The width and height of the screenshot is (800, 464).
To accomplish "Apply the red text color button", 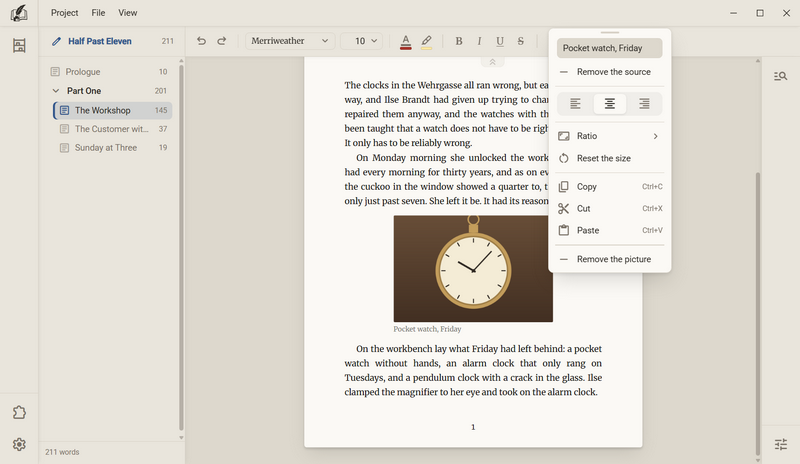I will click(x=406, y=41).
